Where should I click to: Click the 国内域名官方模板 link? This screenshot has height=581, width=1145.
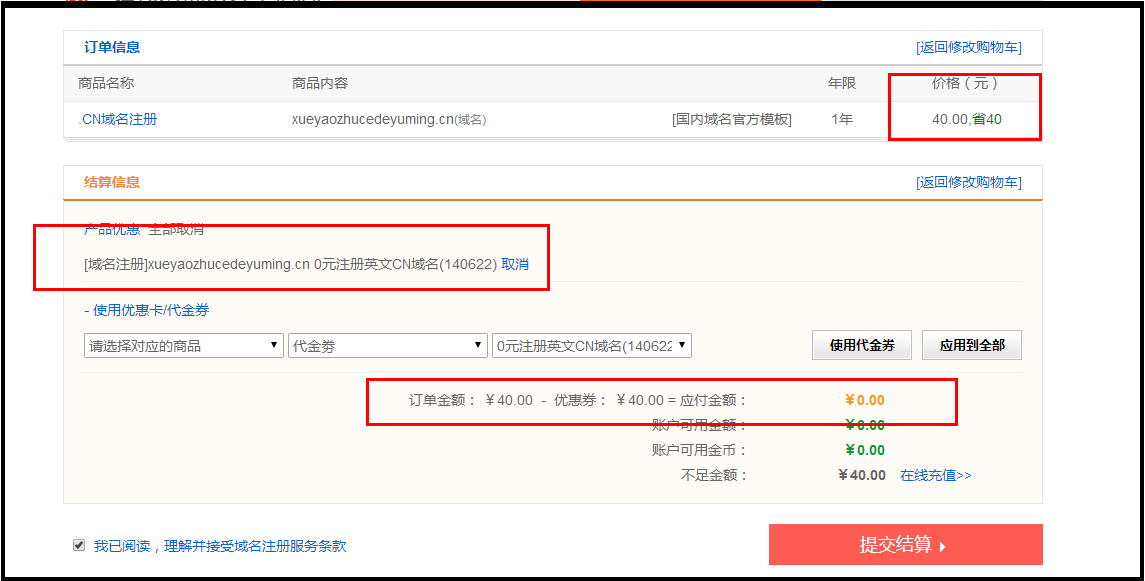click(731, 119)
